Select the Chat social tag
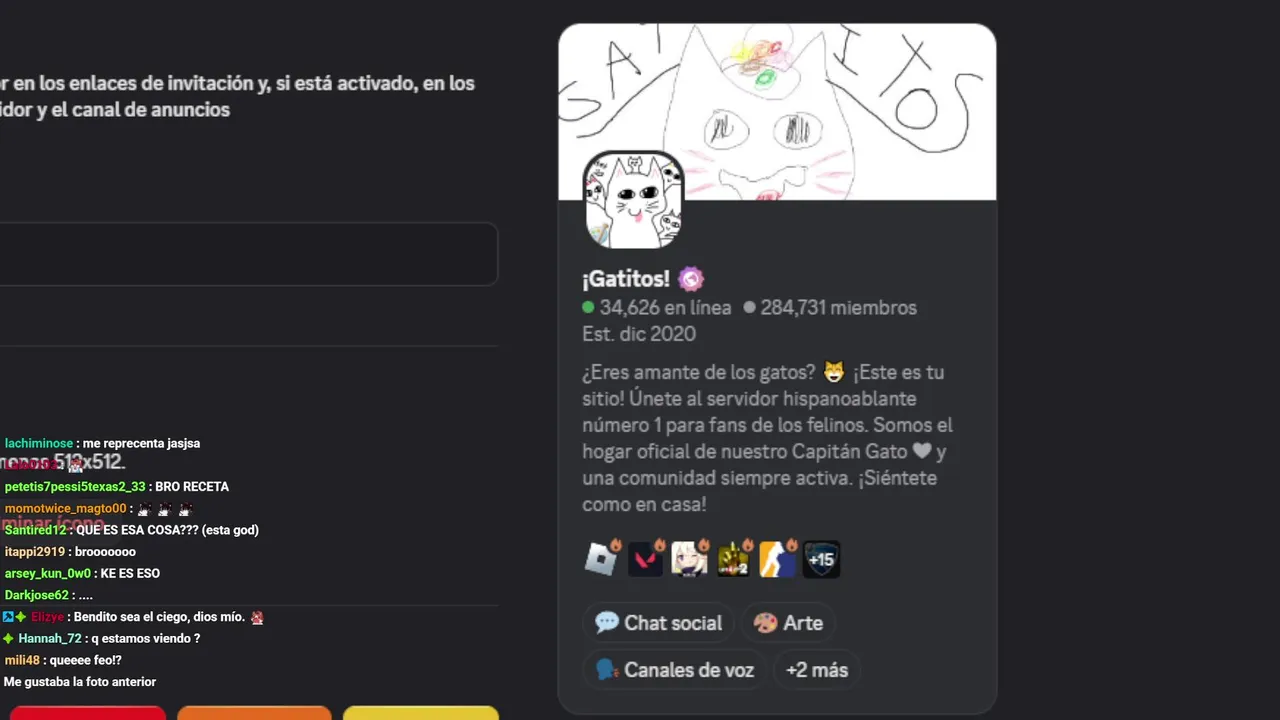Image resolution: width=1280 pixels, height=720 pixels. 658,623
